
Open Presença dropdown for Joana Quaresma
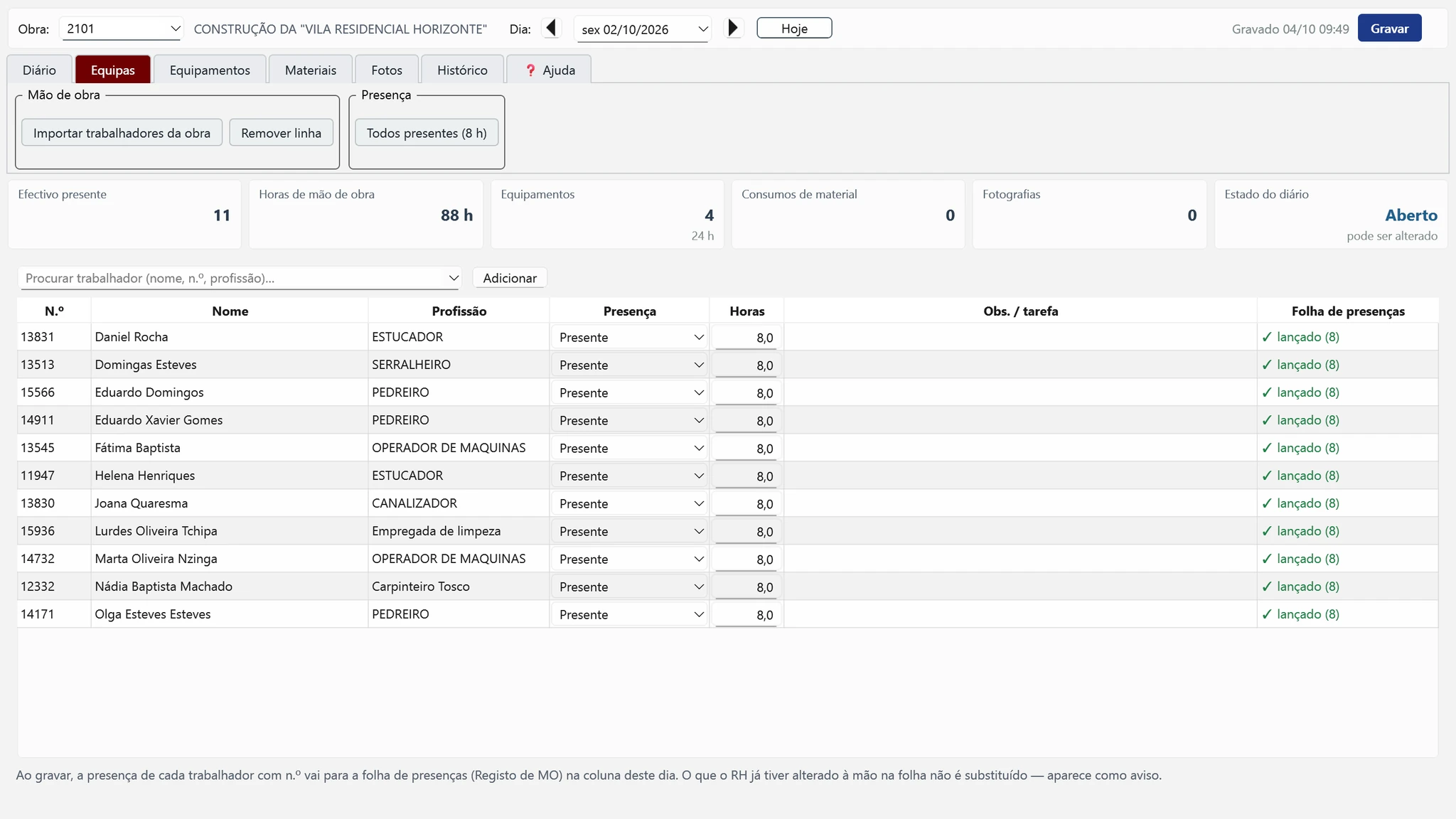click(630, 503)
